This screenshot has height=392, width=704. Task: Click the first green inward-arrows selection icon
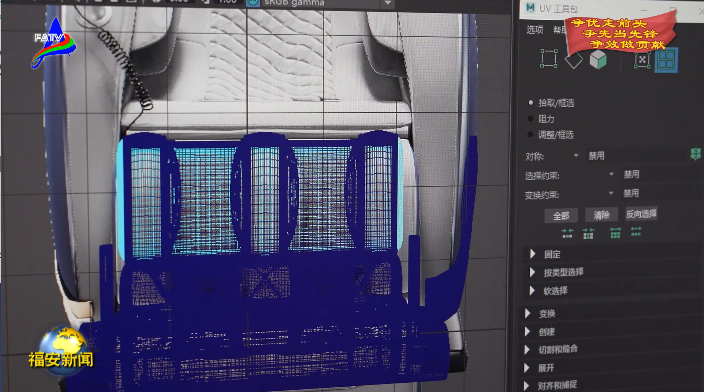567,233
